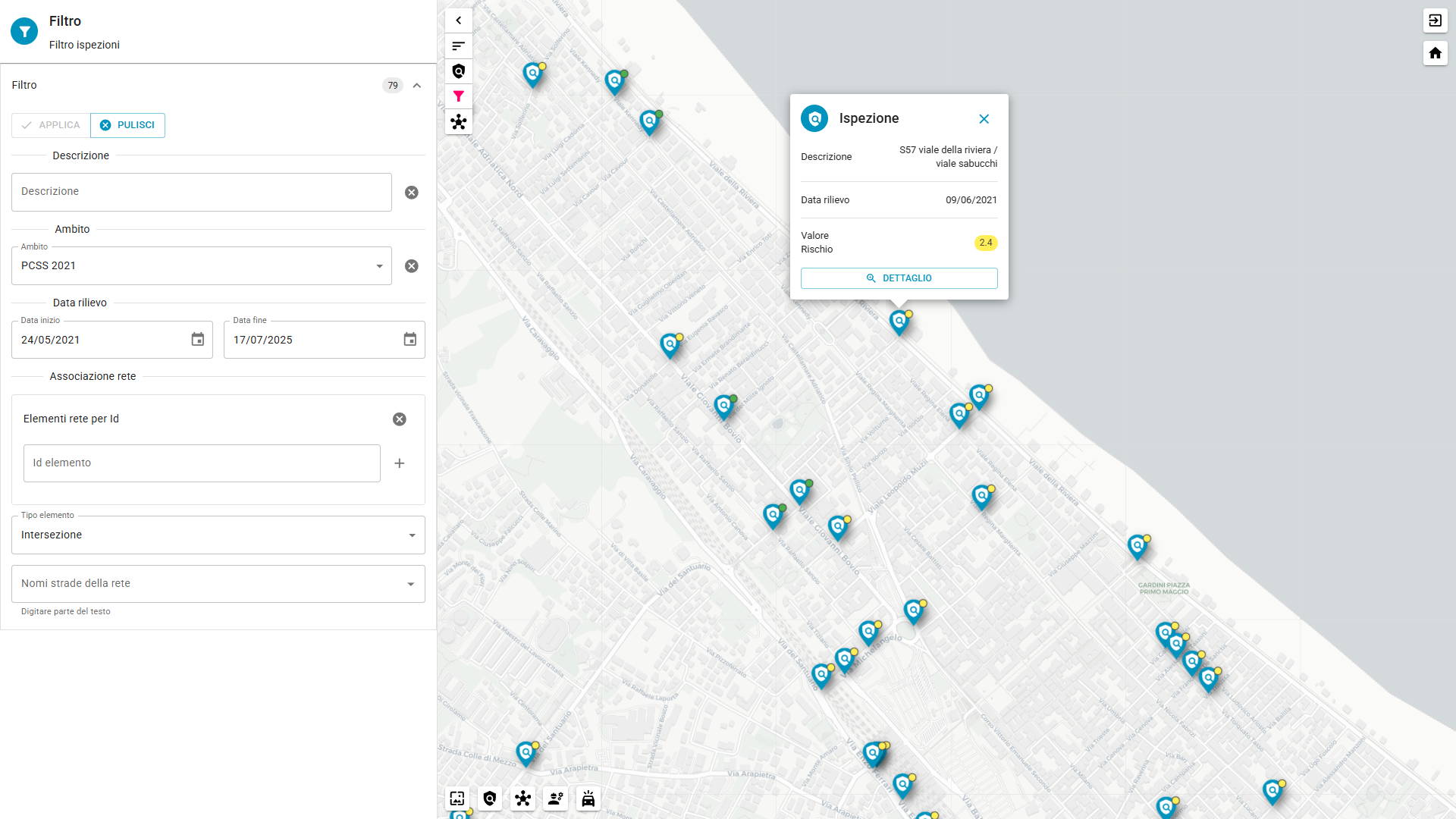Toggle the worker with gears layer button
1456x819 pixels.
555,798
